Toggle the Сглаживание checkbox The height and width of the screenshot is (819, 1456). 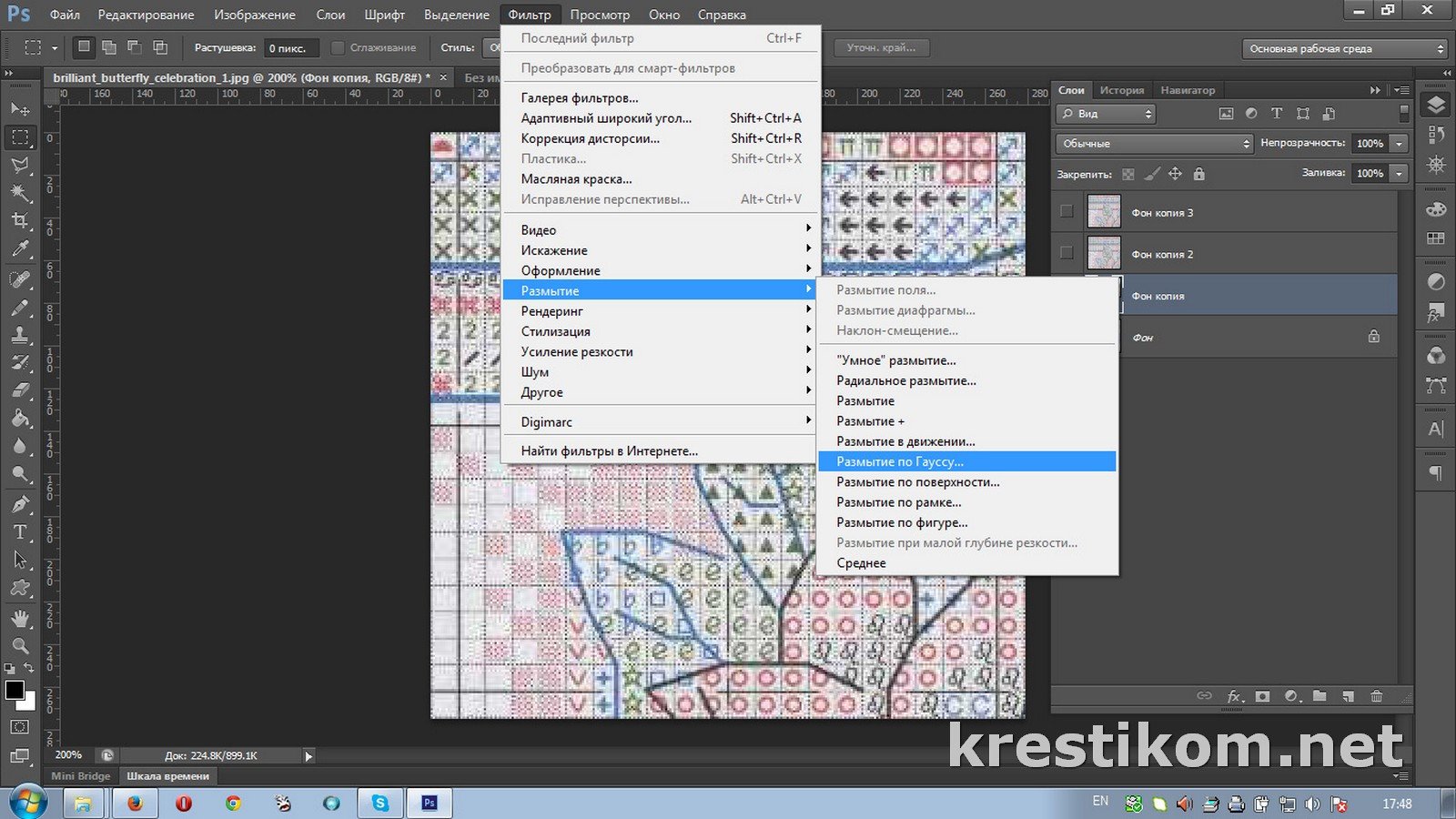(x=338, y=47)
